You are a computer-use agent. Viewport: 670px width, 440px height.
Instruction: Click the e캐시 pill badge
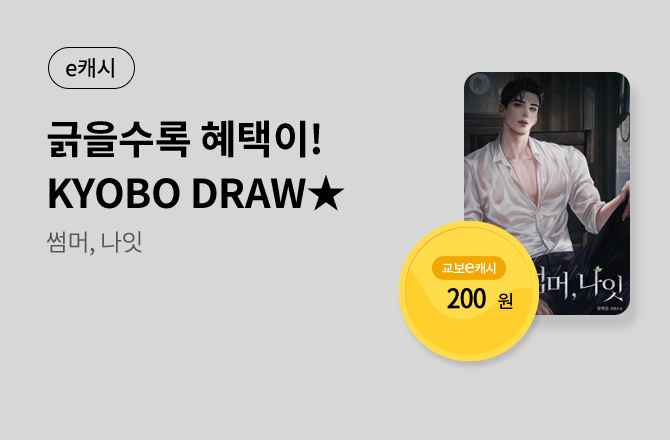[x=91, y=68]
